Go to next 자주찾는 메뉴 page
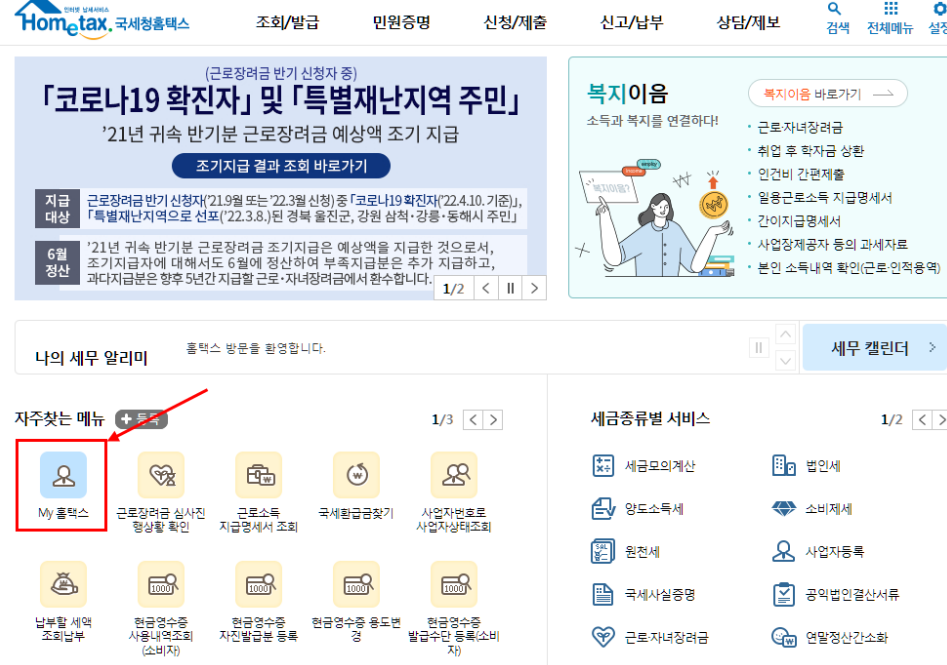This screenshot has width=947, height=665. point(493,420)
